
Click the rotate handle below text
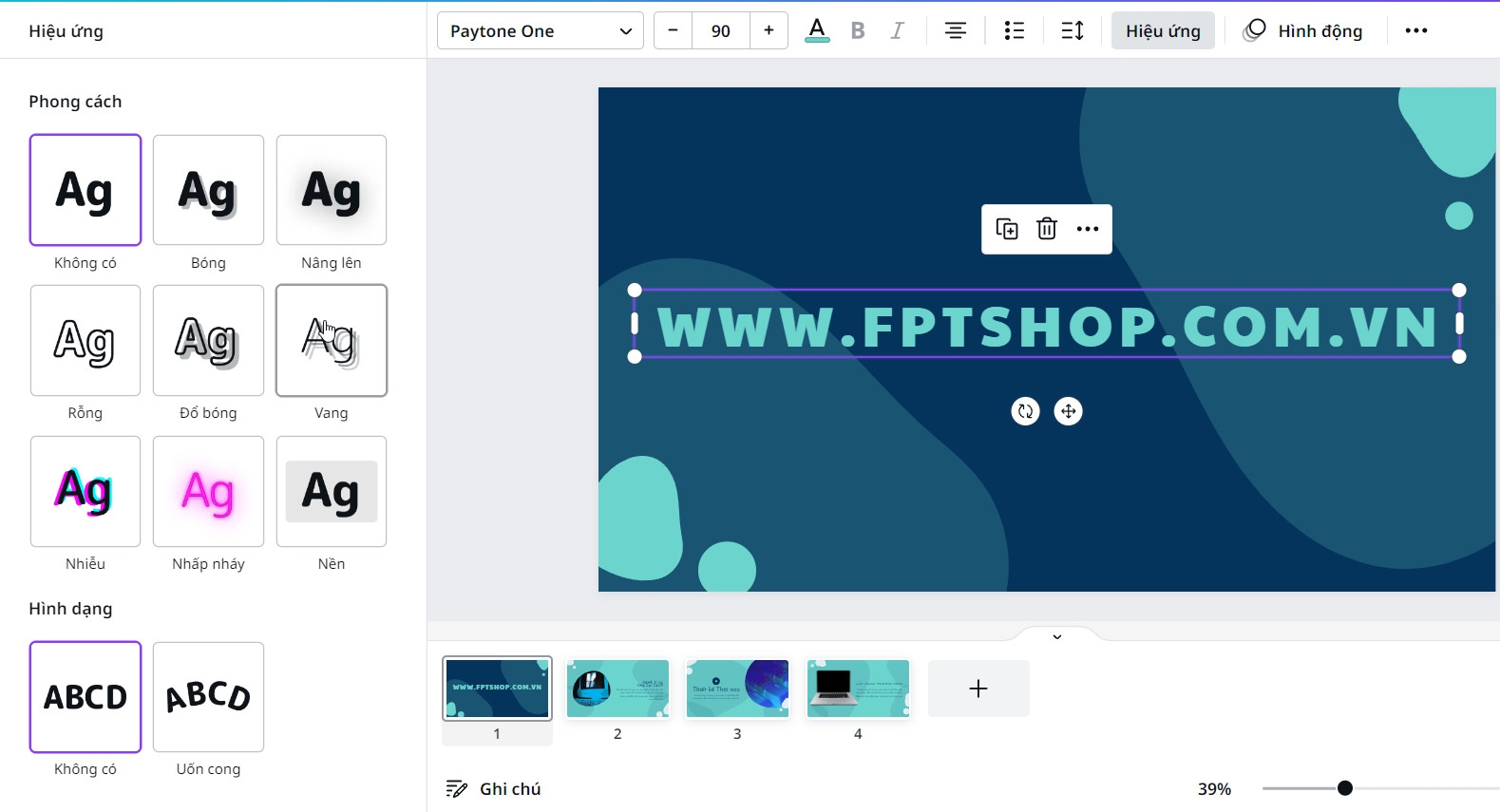point(1026,411)
